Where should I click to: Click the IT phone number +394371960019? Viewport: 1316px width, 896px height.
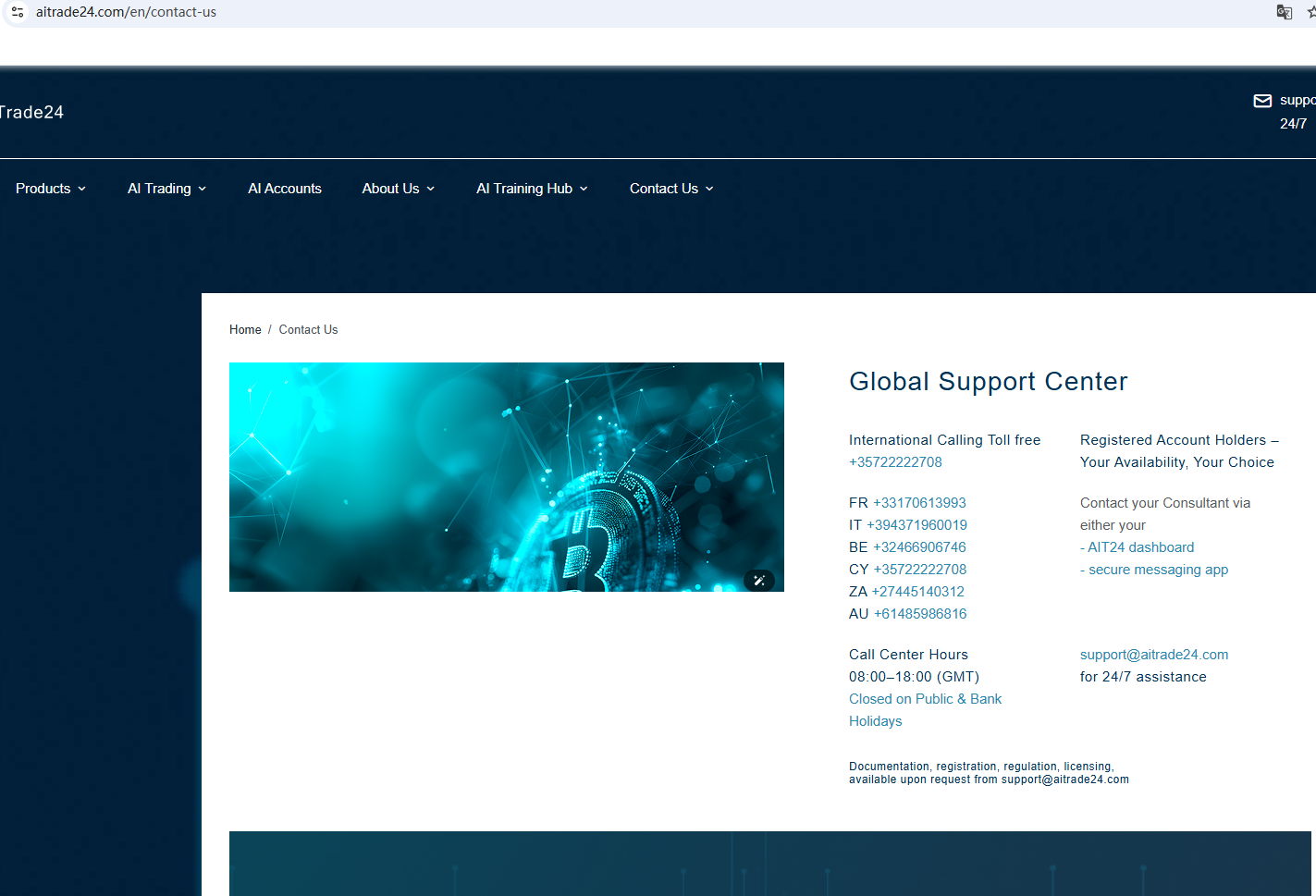(916, 525)
